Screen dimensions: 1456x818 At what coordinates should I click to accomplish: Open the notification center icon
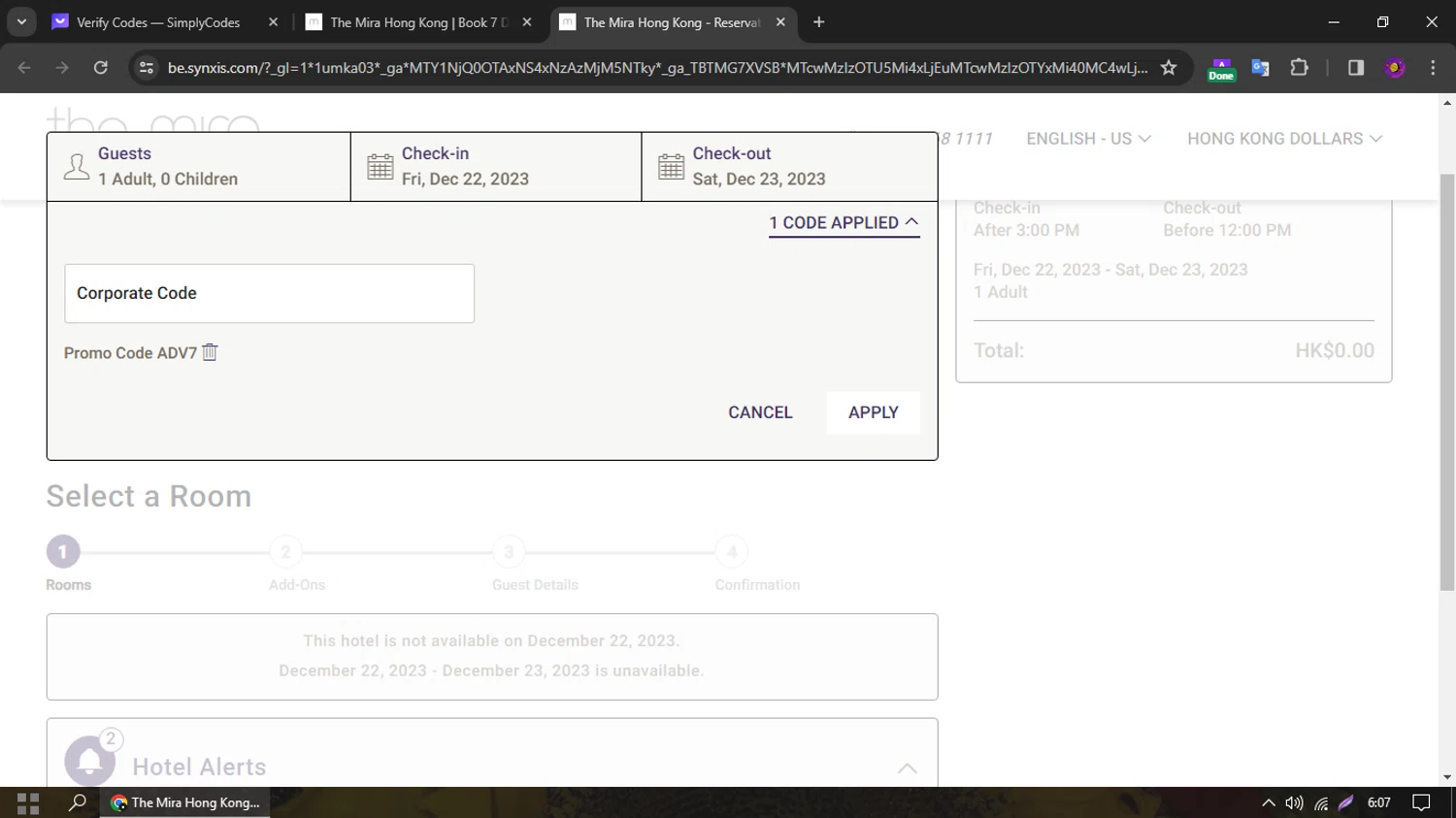pos(1421,802)
